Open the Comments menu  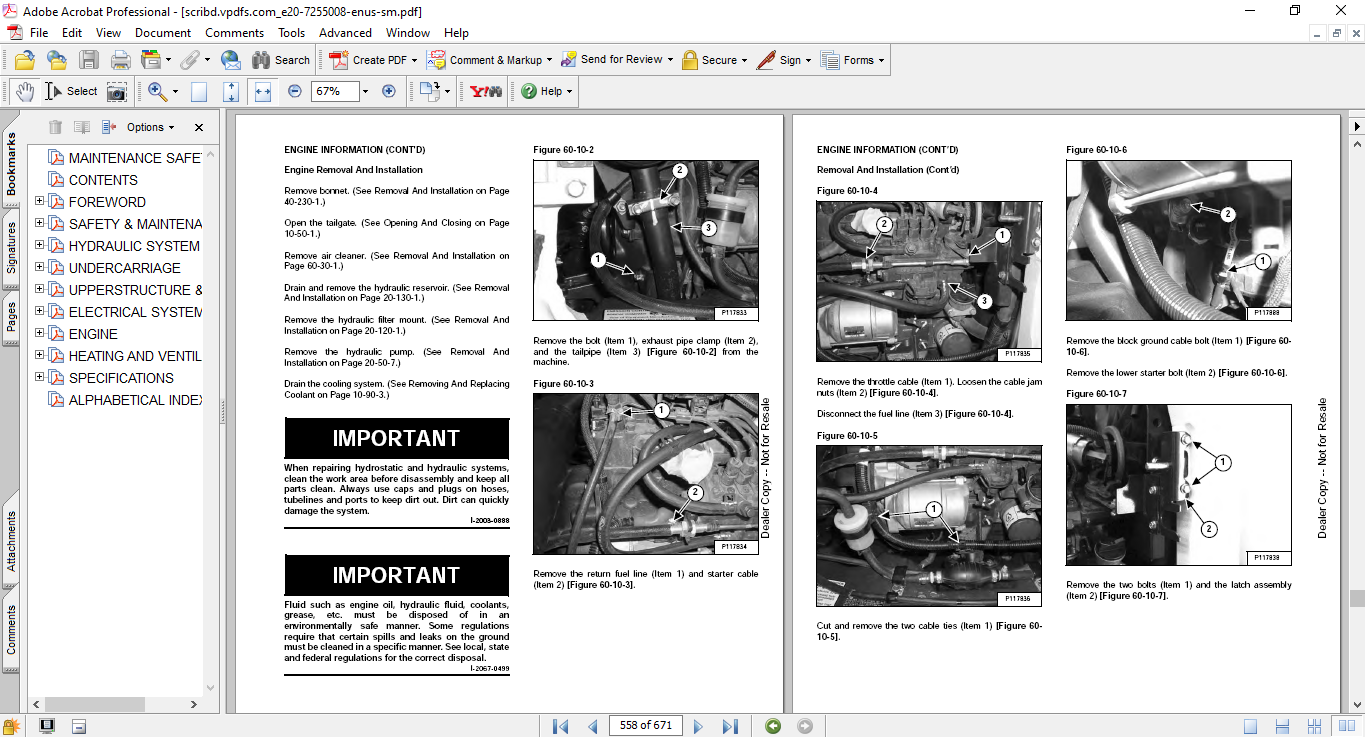(x=235, y=33)
